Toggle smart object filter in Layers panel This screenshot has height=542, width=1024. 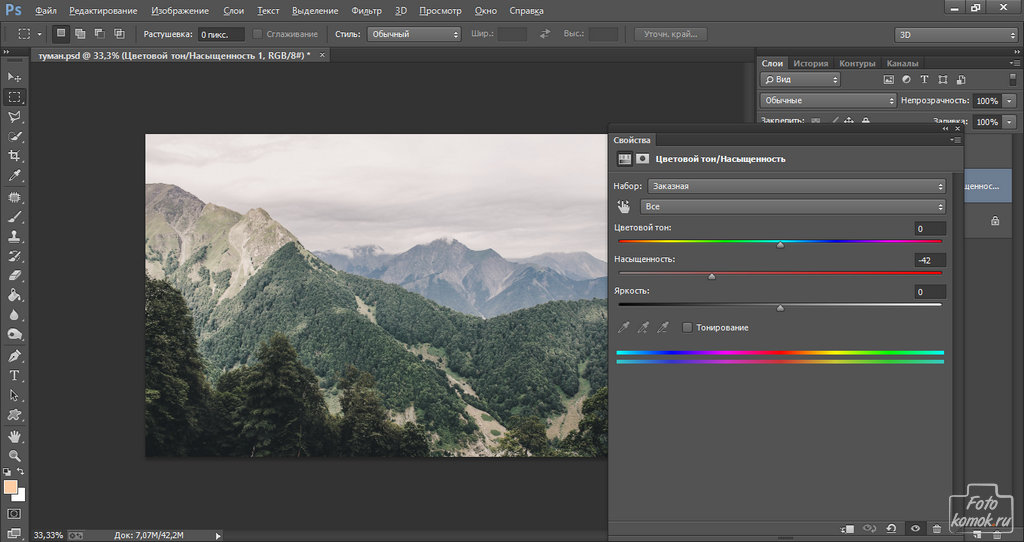(961, 80)
